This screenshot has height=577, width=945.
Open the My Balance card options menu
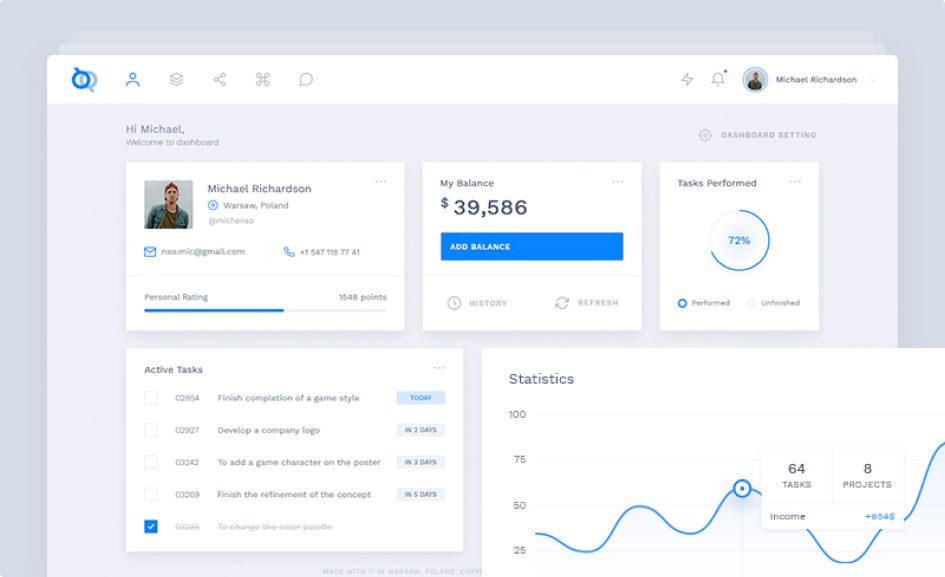618,182
